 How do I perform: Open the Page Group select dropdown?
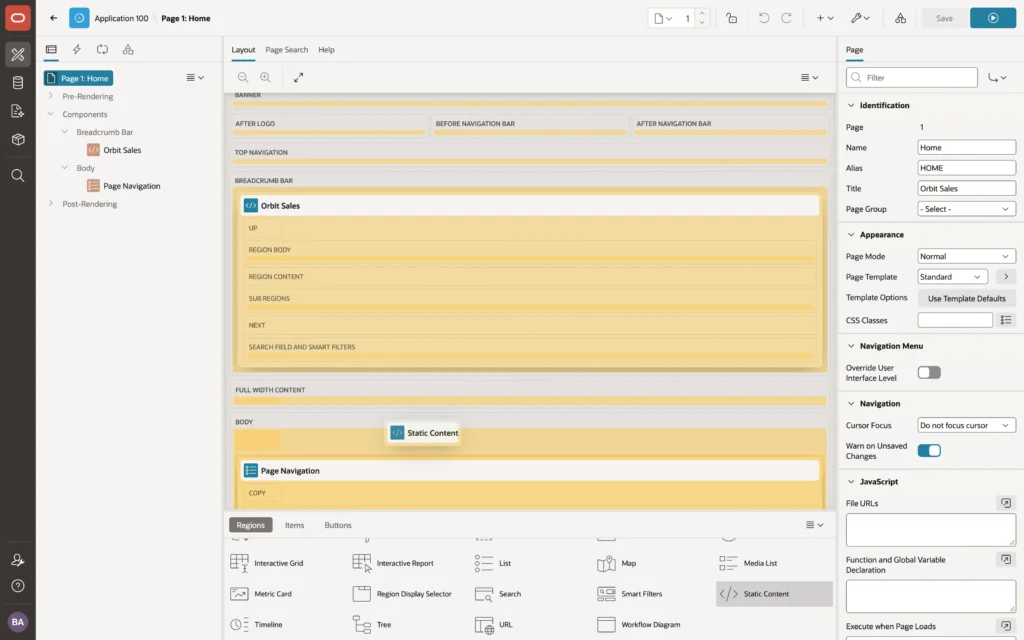click(966, 209)
